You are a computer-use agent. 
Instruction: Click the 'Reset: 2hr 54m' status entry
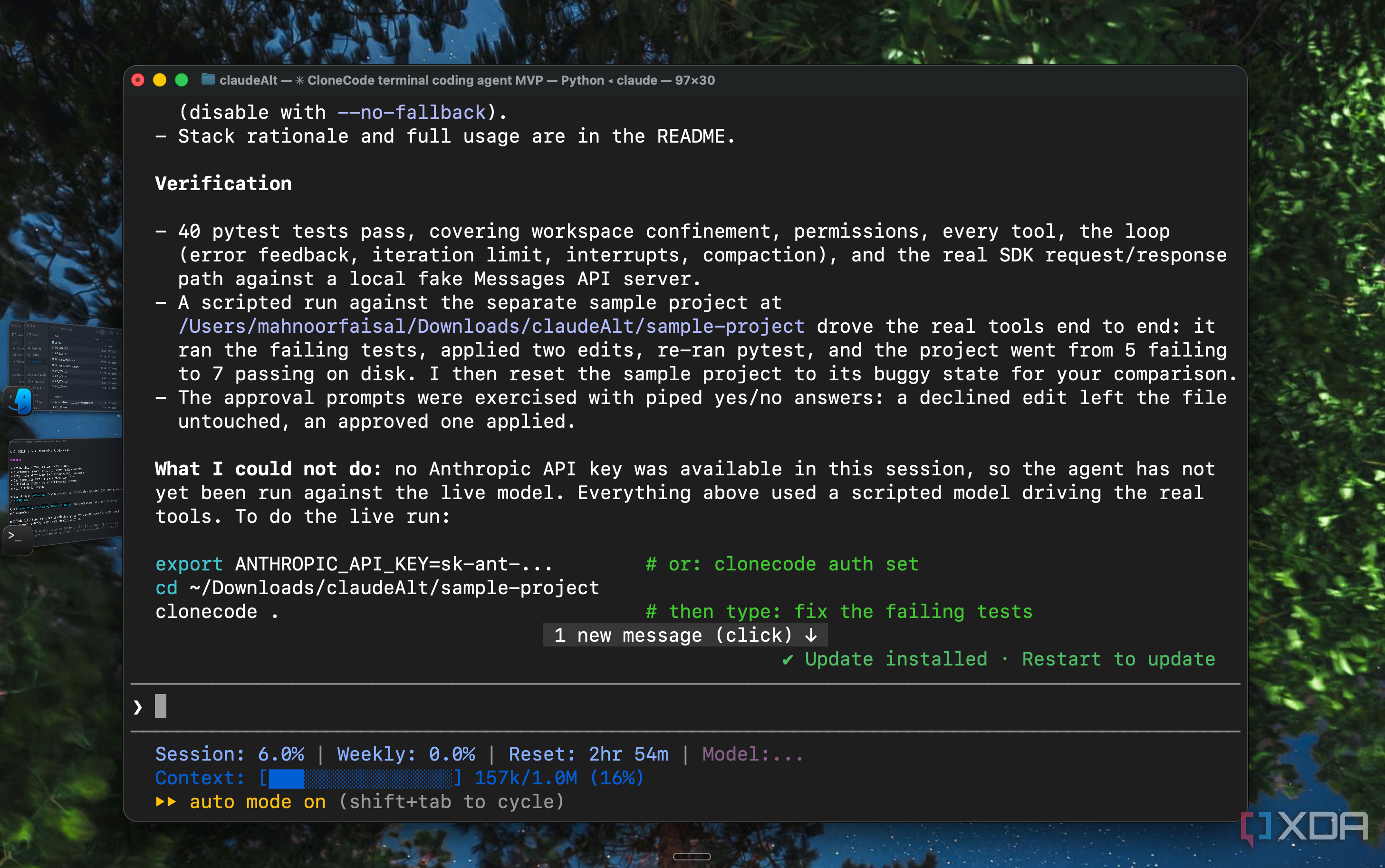point(588,754)
